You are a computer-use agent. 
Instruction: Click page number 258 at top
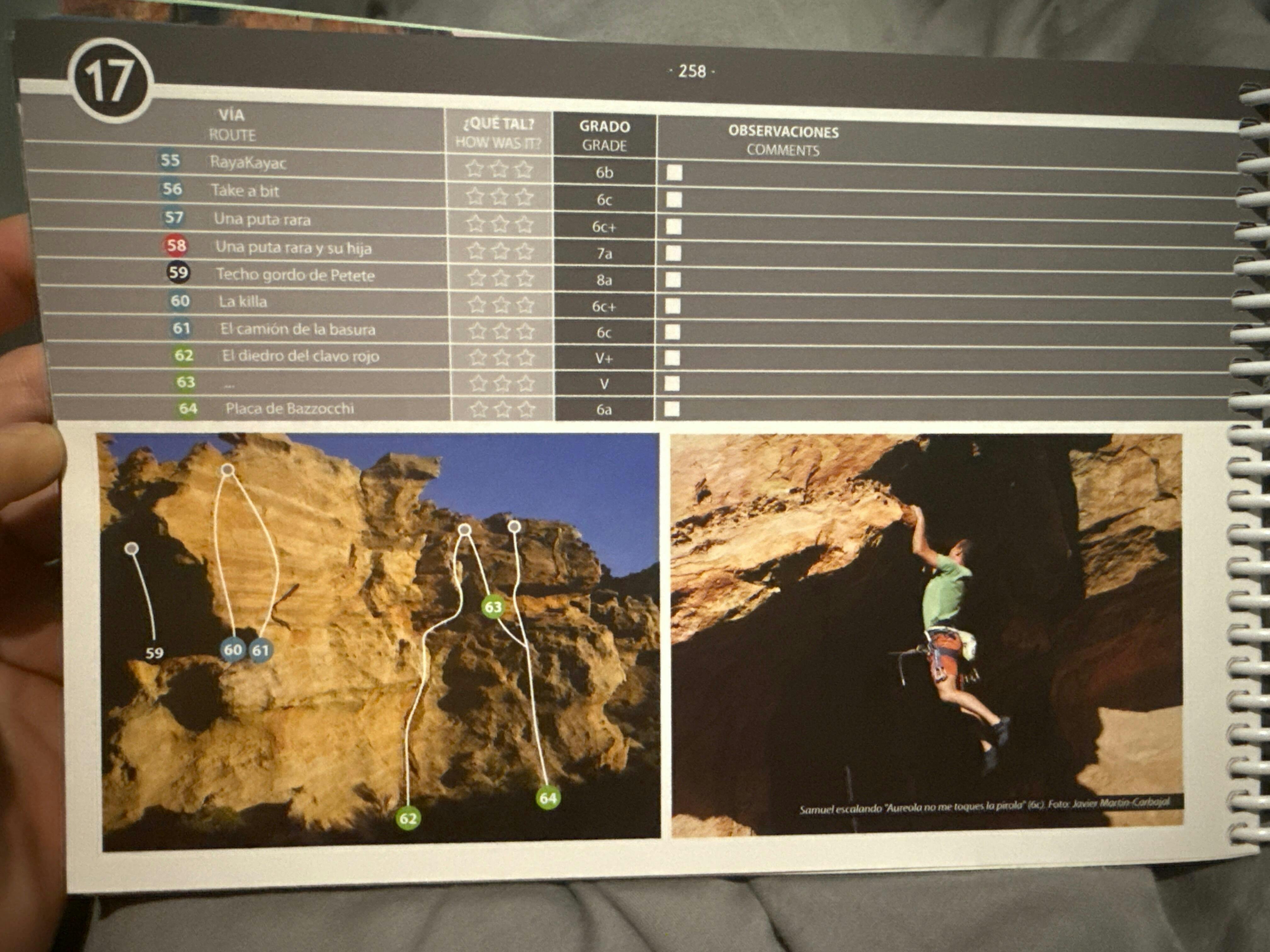(x=692, y=71)
